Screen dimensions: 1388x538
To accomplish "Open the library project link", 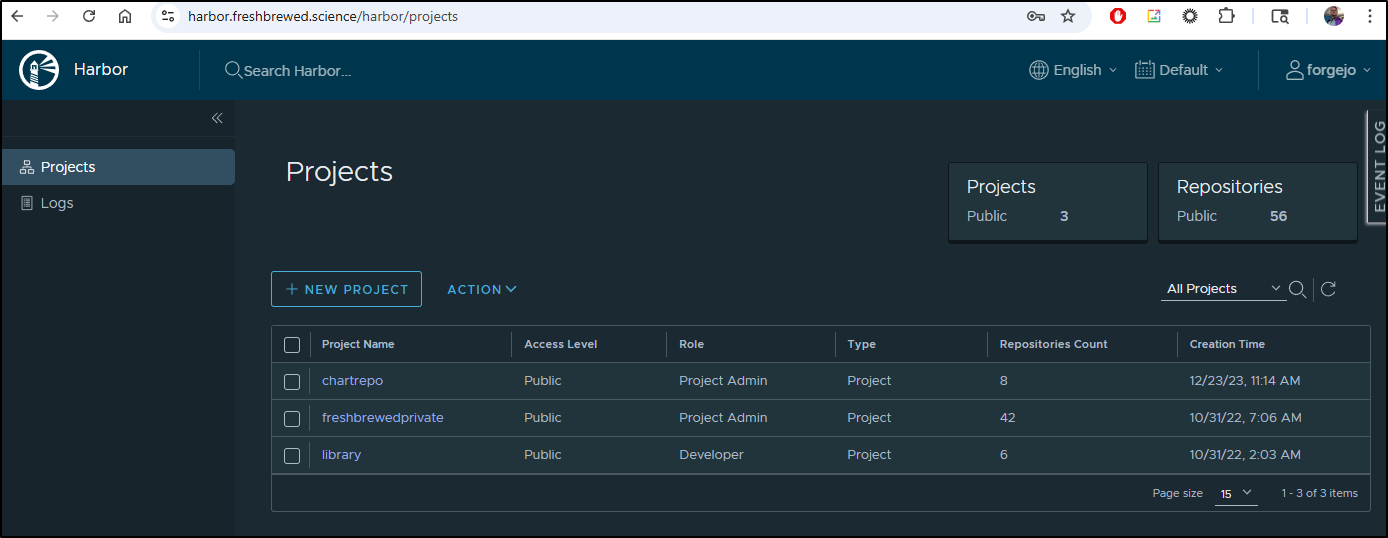I will 341,455.
